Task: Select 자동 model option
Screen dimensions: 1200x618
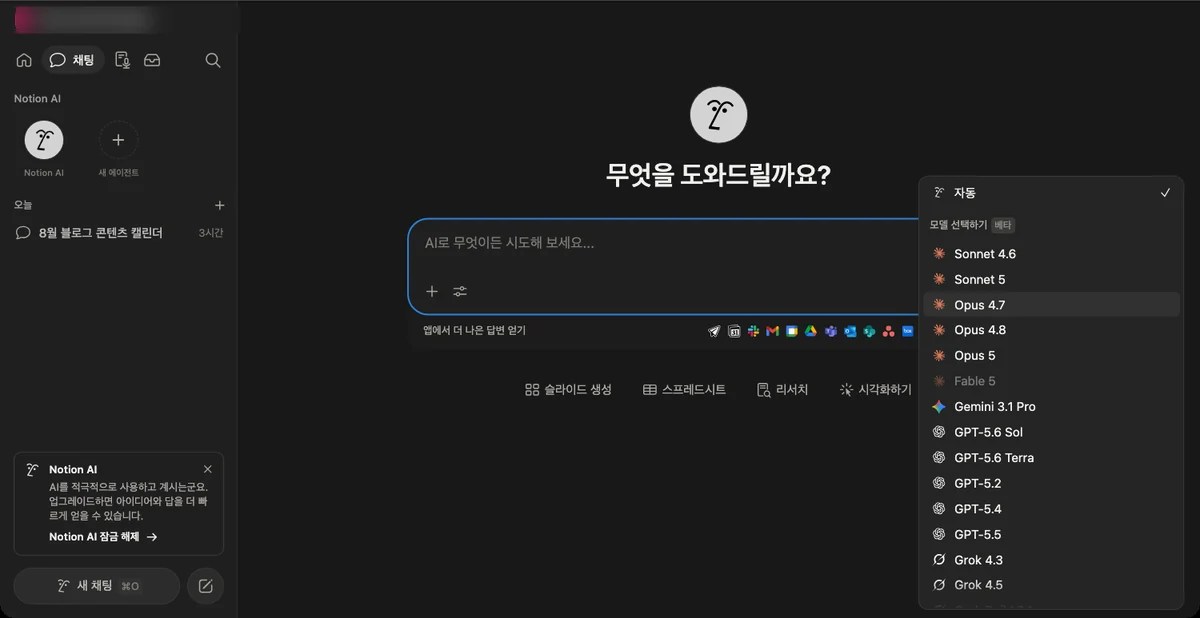Action: click(1051, 193)
